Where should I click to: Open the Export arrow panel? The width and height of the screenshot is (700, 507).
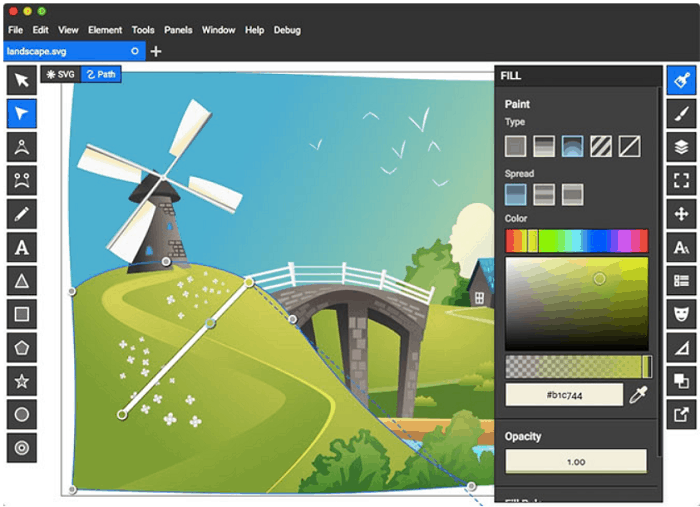point(681,415)
